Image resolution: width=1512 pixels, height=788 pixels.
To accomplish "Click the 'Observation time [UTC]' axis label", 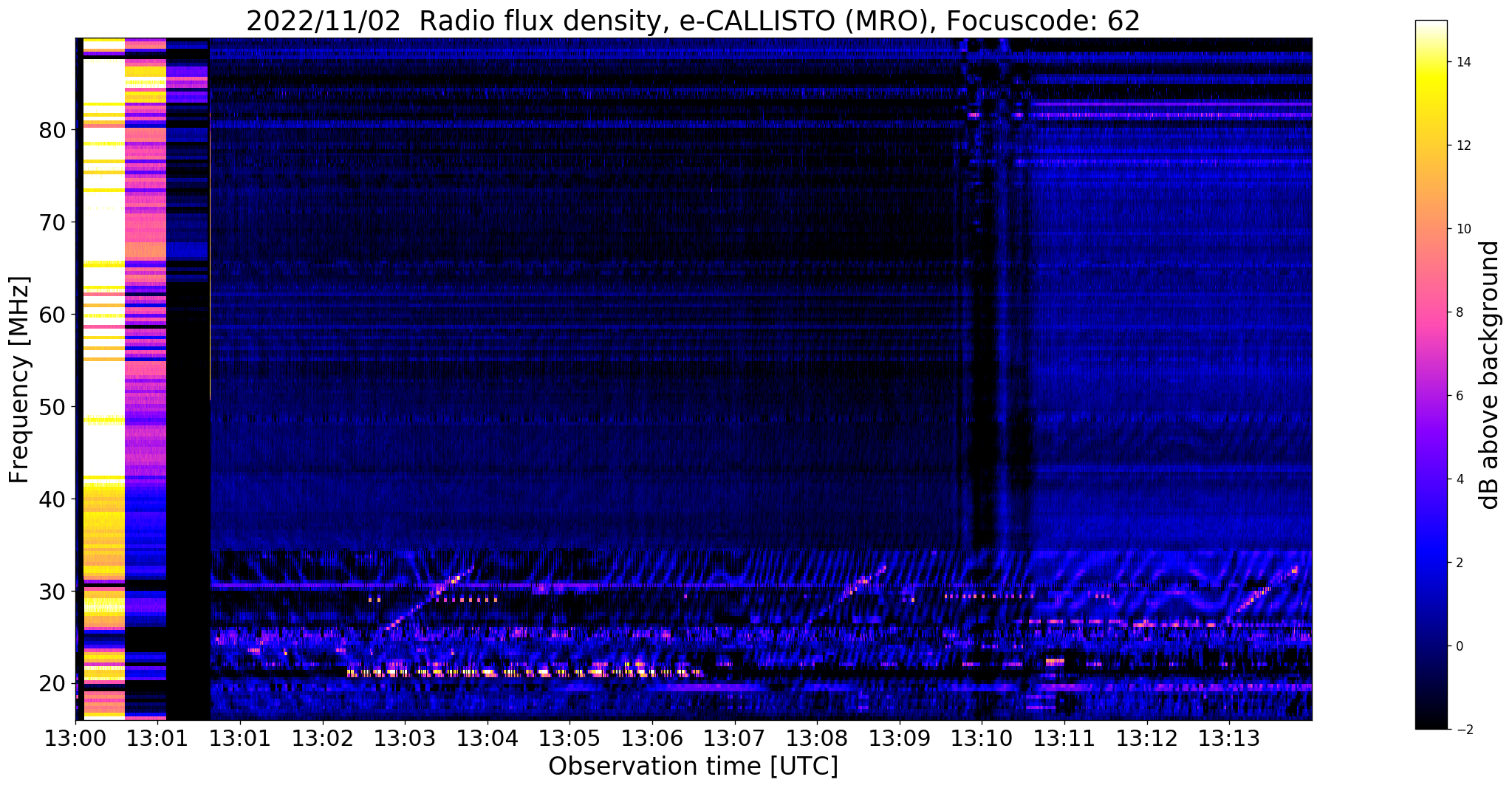I will [x=693, y=767].
